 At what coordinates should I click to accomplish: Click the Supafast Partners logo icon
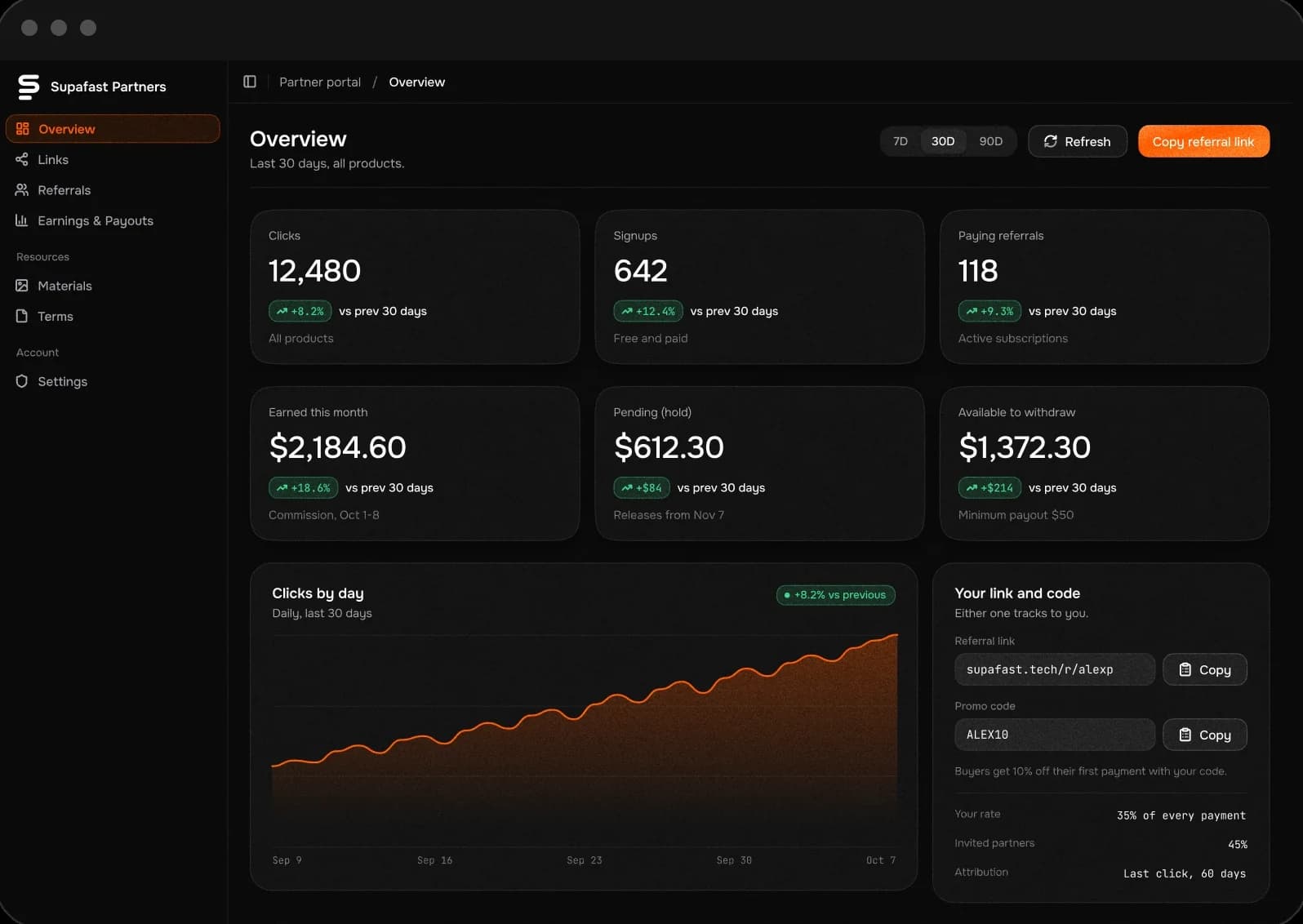(x=29, y=87)
